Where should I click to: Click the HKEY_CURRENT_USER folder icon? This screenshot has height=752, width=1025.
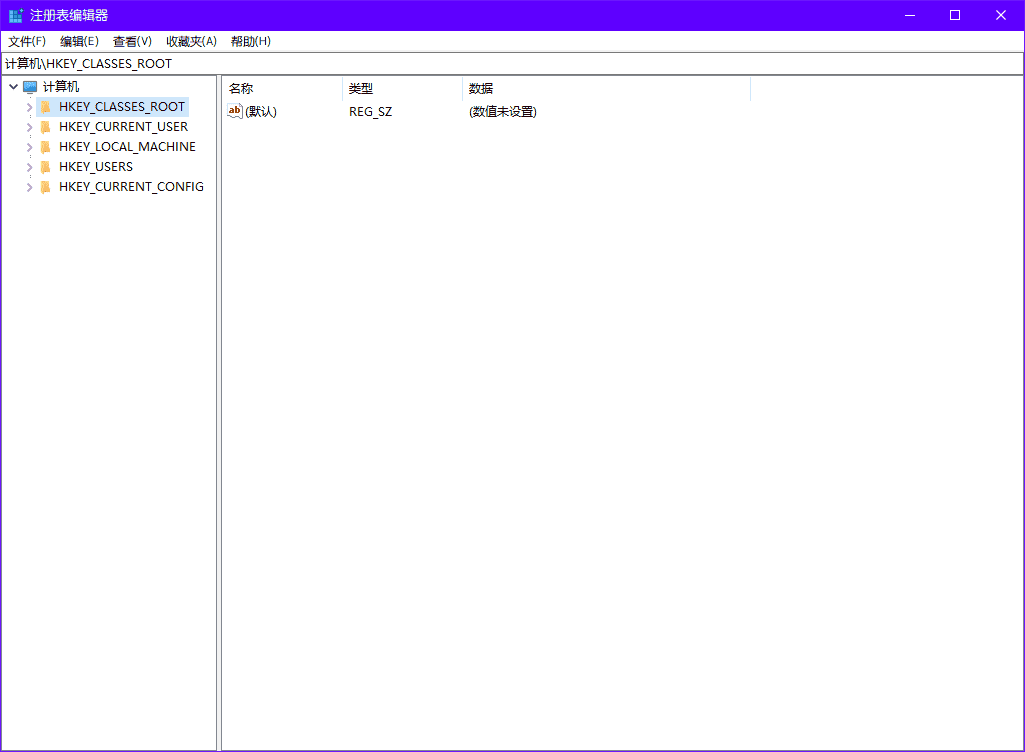tap(45, 127)
